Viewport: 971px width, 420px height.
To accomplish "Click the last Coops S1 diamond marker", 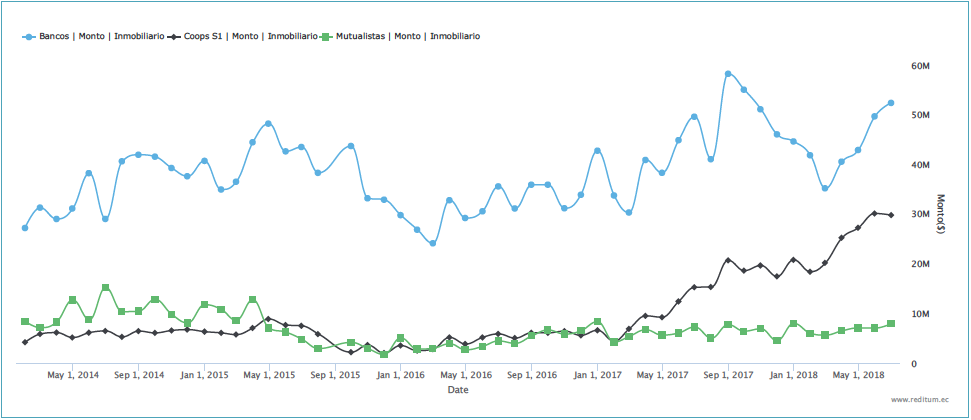I will tap(891, 215).
